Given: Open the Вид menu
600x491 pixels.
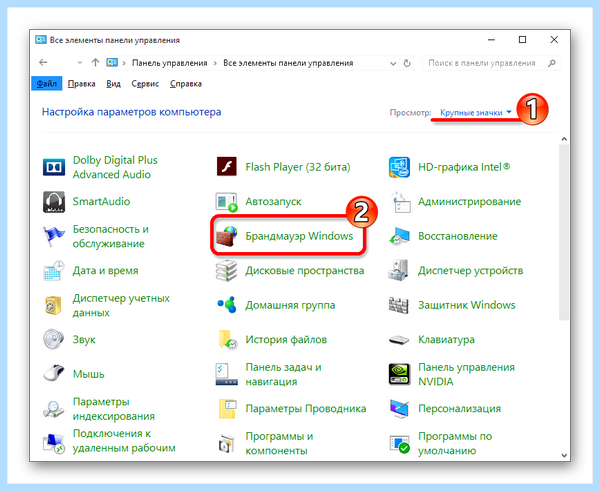Looking at the screenshot, I should coord(113,83).
